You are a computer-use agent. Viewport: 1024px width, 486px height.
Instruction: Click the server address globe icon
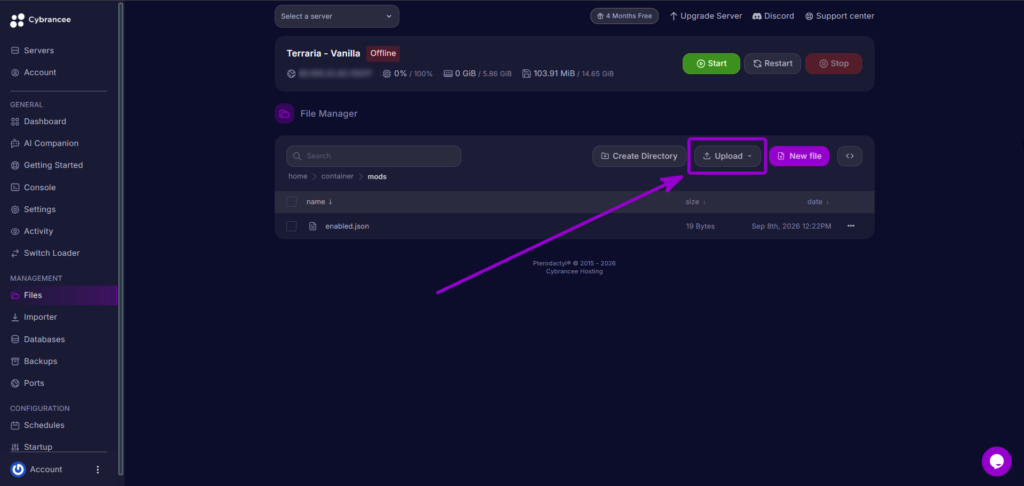pos(291,74)
